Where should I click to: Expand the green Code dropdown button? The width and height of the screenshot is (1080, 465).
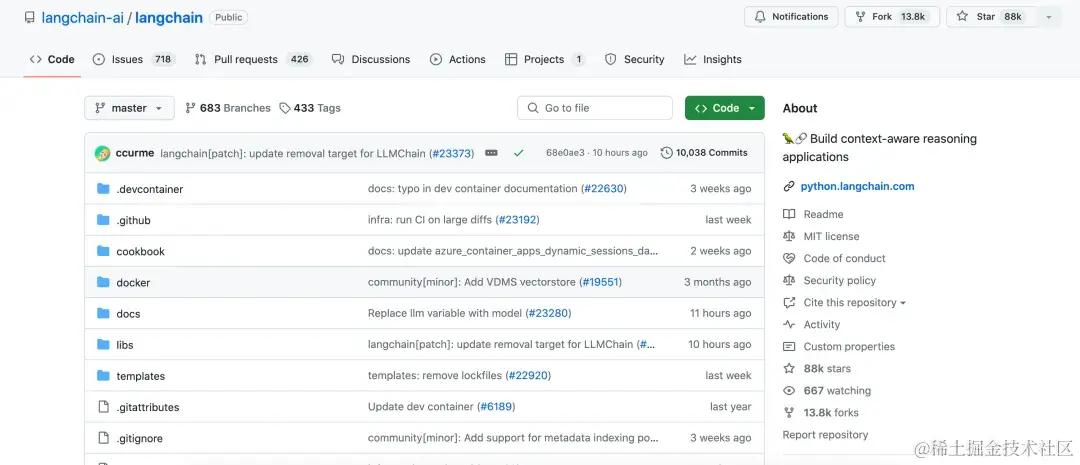[725, 108]
